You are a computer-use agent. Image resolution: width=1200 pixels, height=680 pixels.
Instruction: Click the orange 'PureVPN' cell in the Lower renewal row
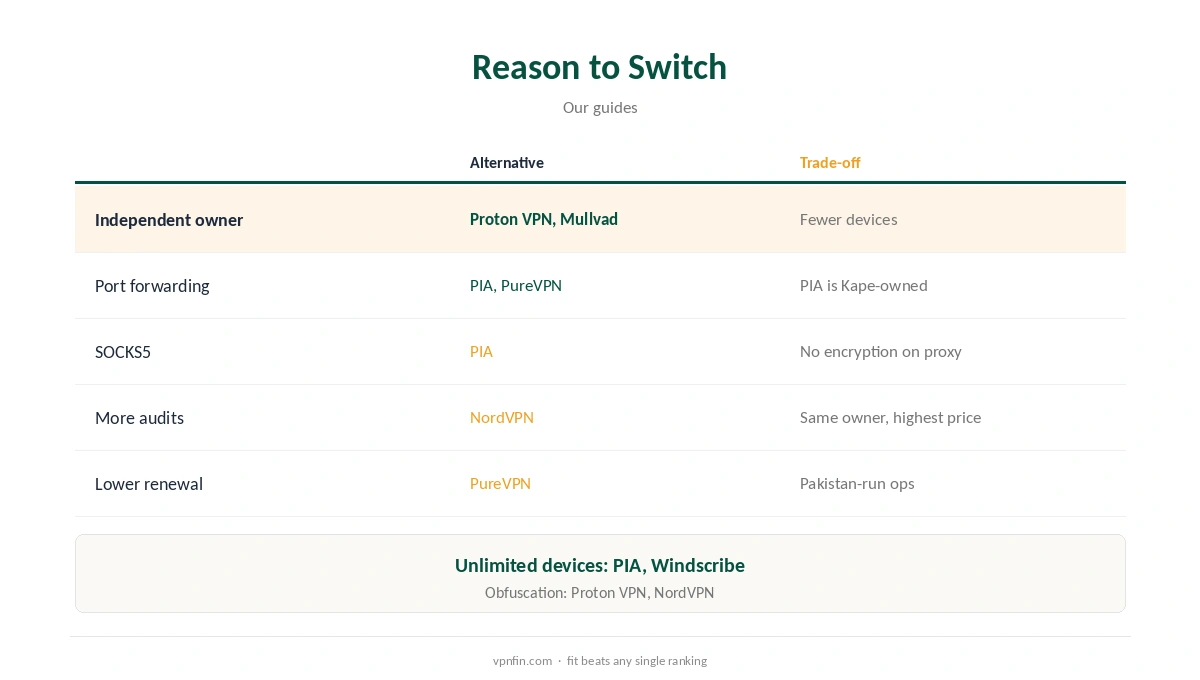coord(500,484)
